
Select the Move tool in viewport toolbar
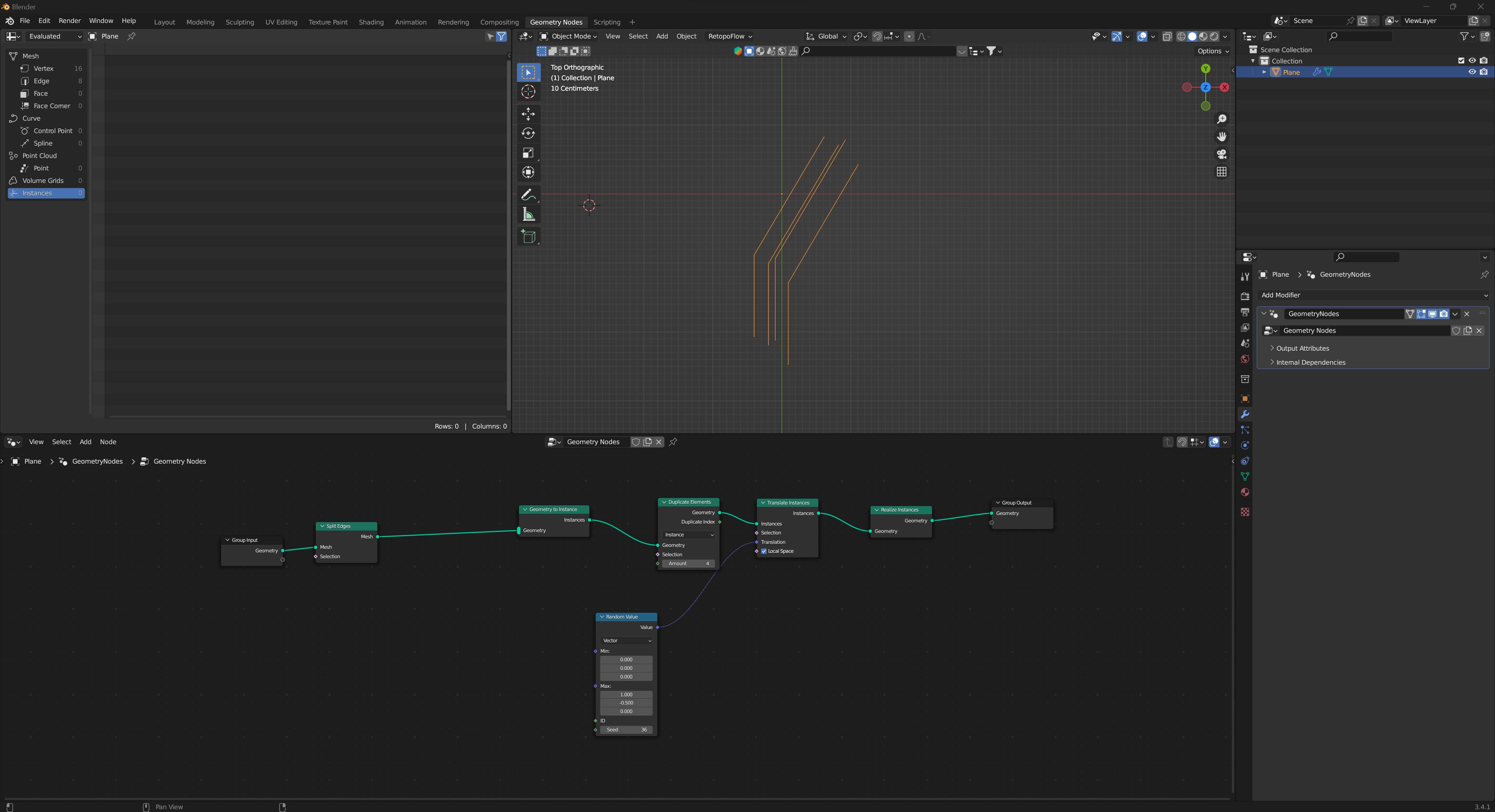click(528, 113)
